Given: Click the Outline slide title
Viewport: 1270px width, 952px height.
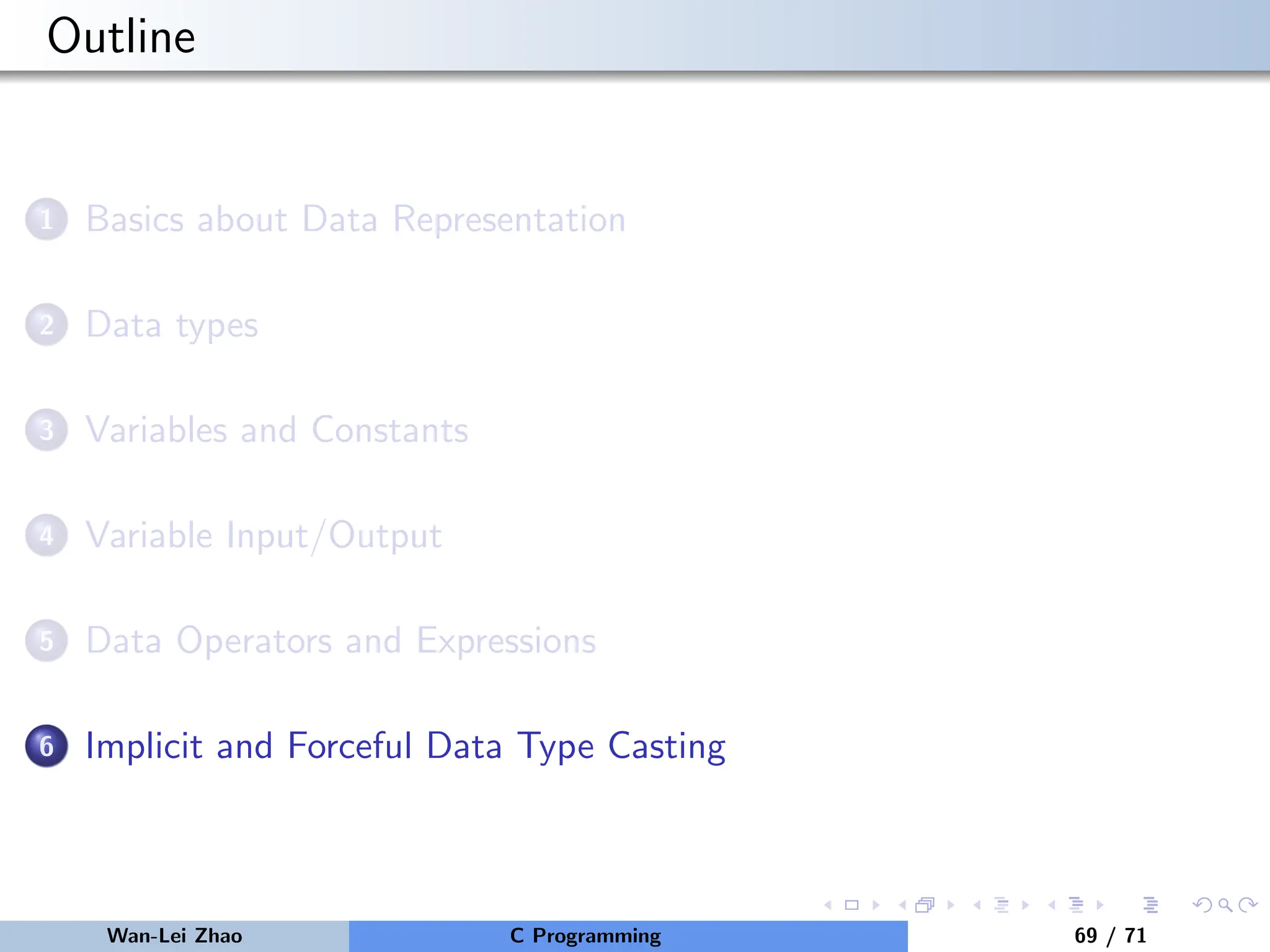Looking at the screenshot, I should click(x=122, y=36).
